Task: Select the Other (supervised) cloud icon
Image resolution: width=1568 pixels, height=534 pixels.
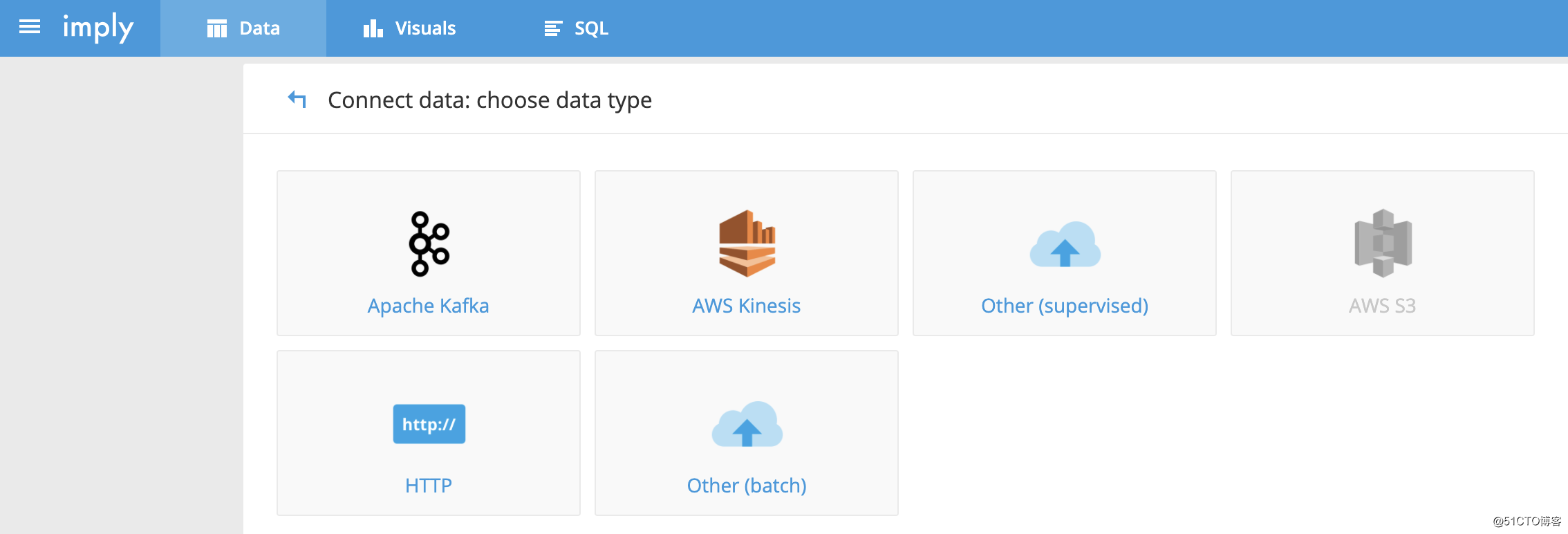Action: click(1065, 244)
